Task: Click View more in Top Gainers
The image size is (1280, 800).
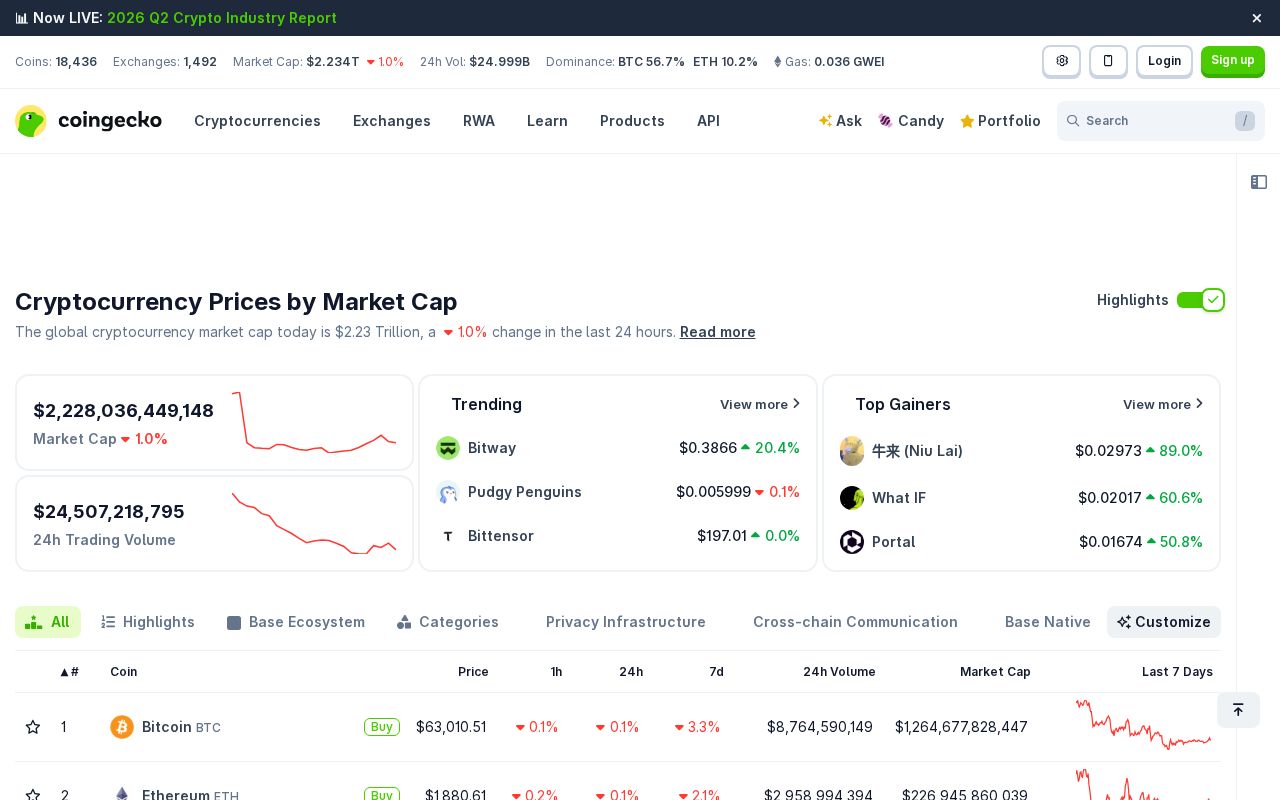Action: 1163,404
